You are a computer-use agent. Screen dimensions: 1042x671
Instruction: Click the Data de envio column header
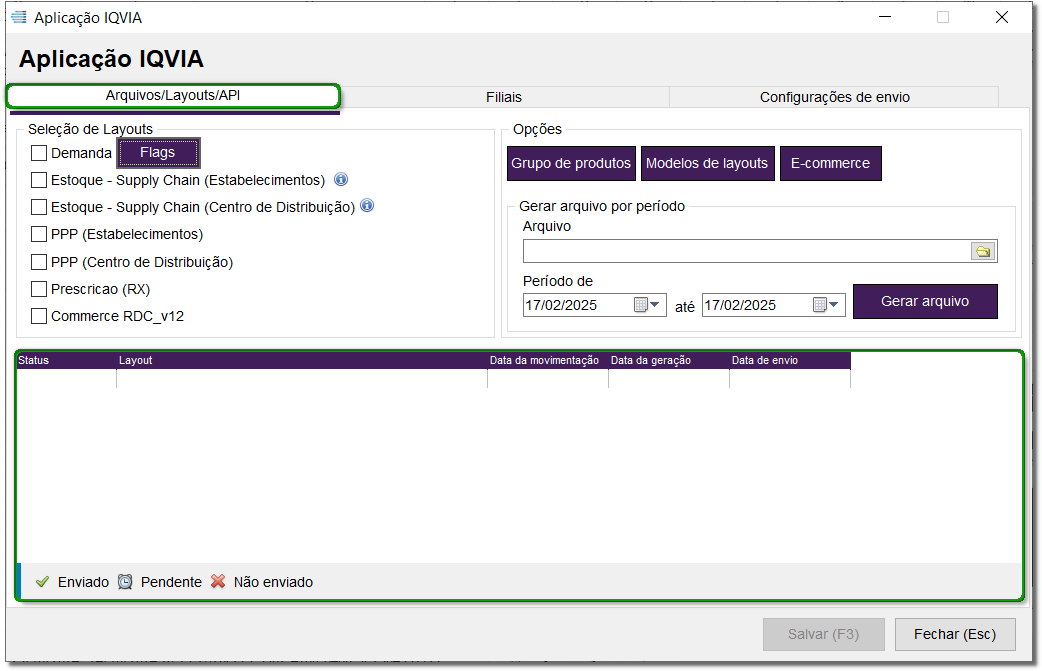[x=789, y=360]
